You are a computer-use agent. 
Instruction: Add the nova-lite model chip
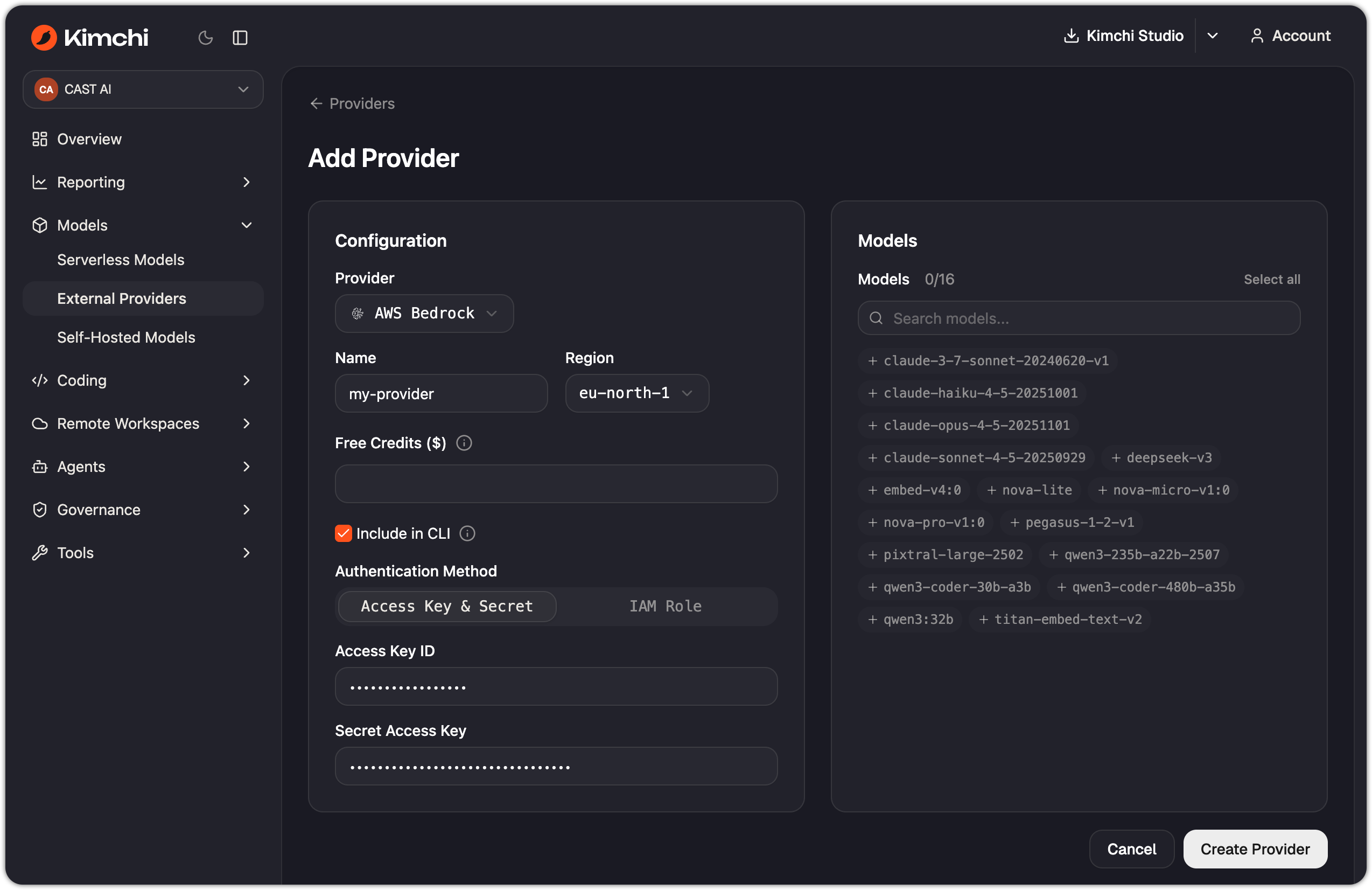[1029, 490]
